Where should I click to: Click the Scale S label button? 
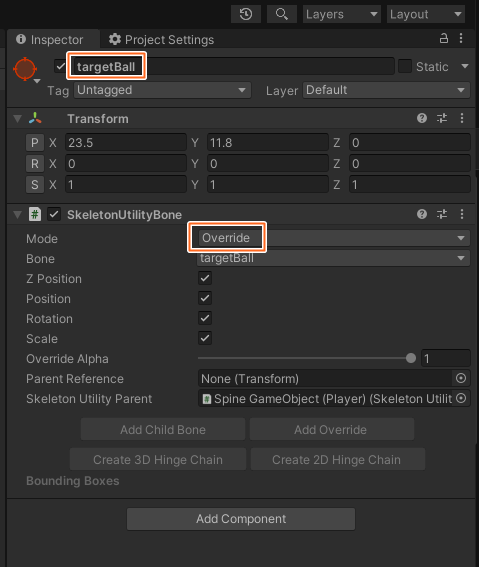pyautogui.click(x=35, y=185)
